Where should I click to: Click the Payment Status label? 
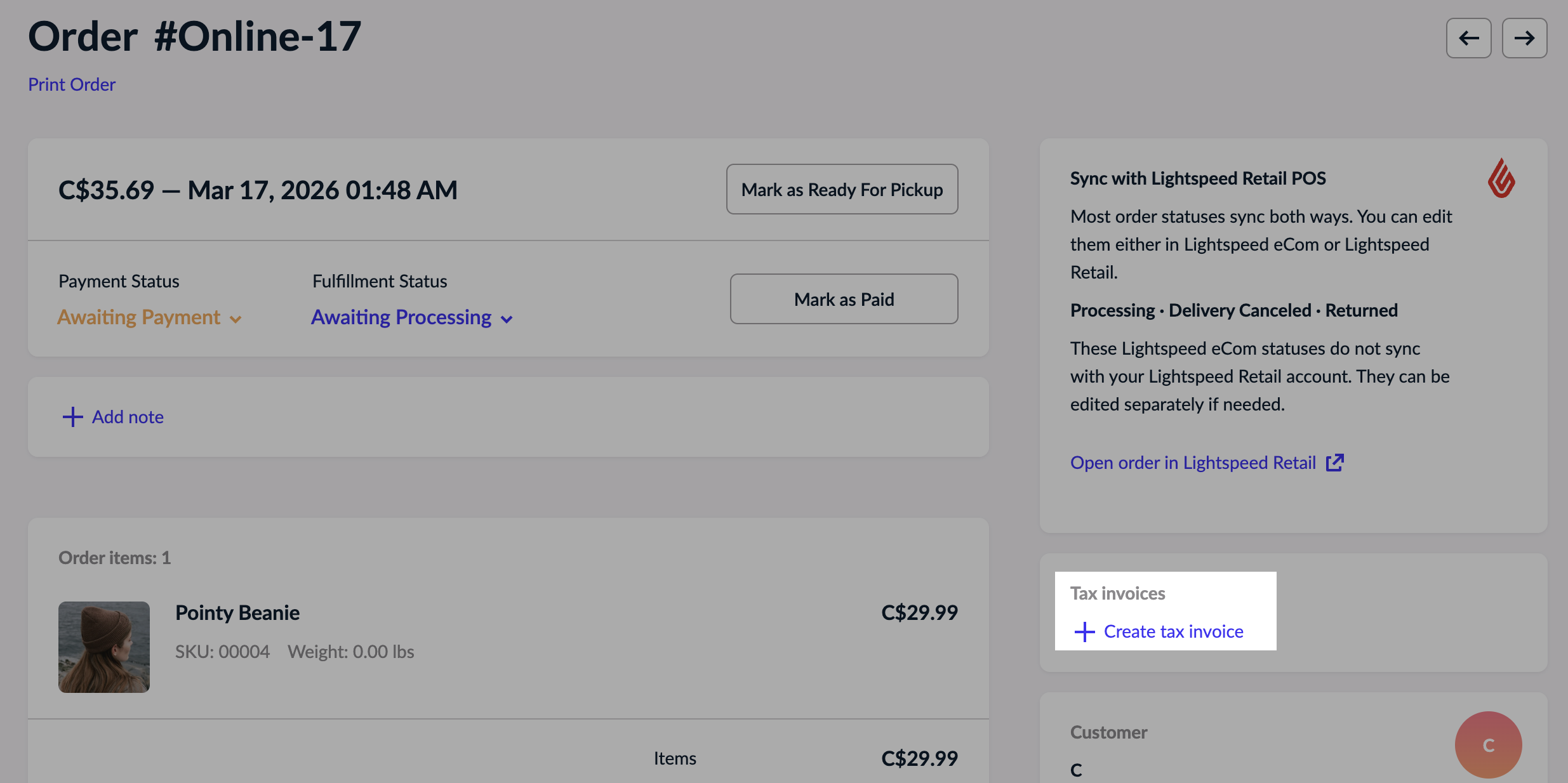coord(119,281)
